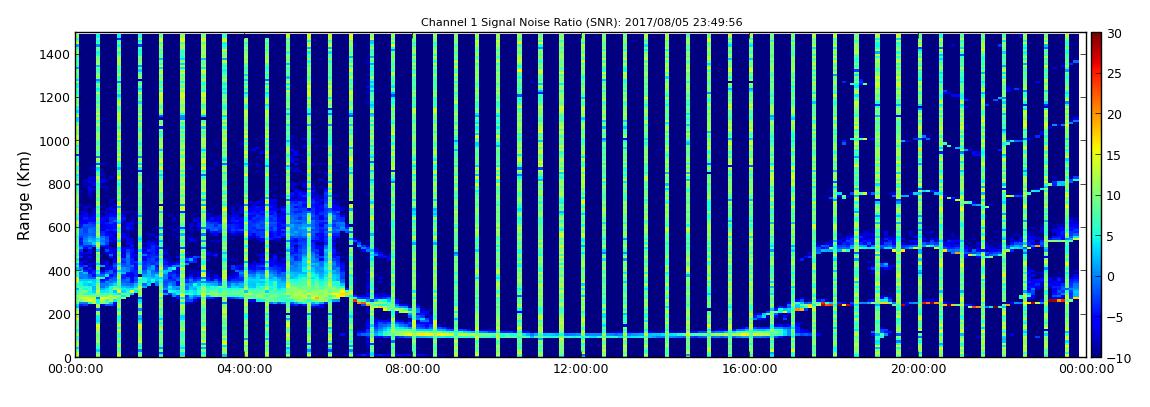Viewport: 1150px width, 407px height.
Task: Click the colorbar label 15
Action: coord(1114,155)
